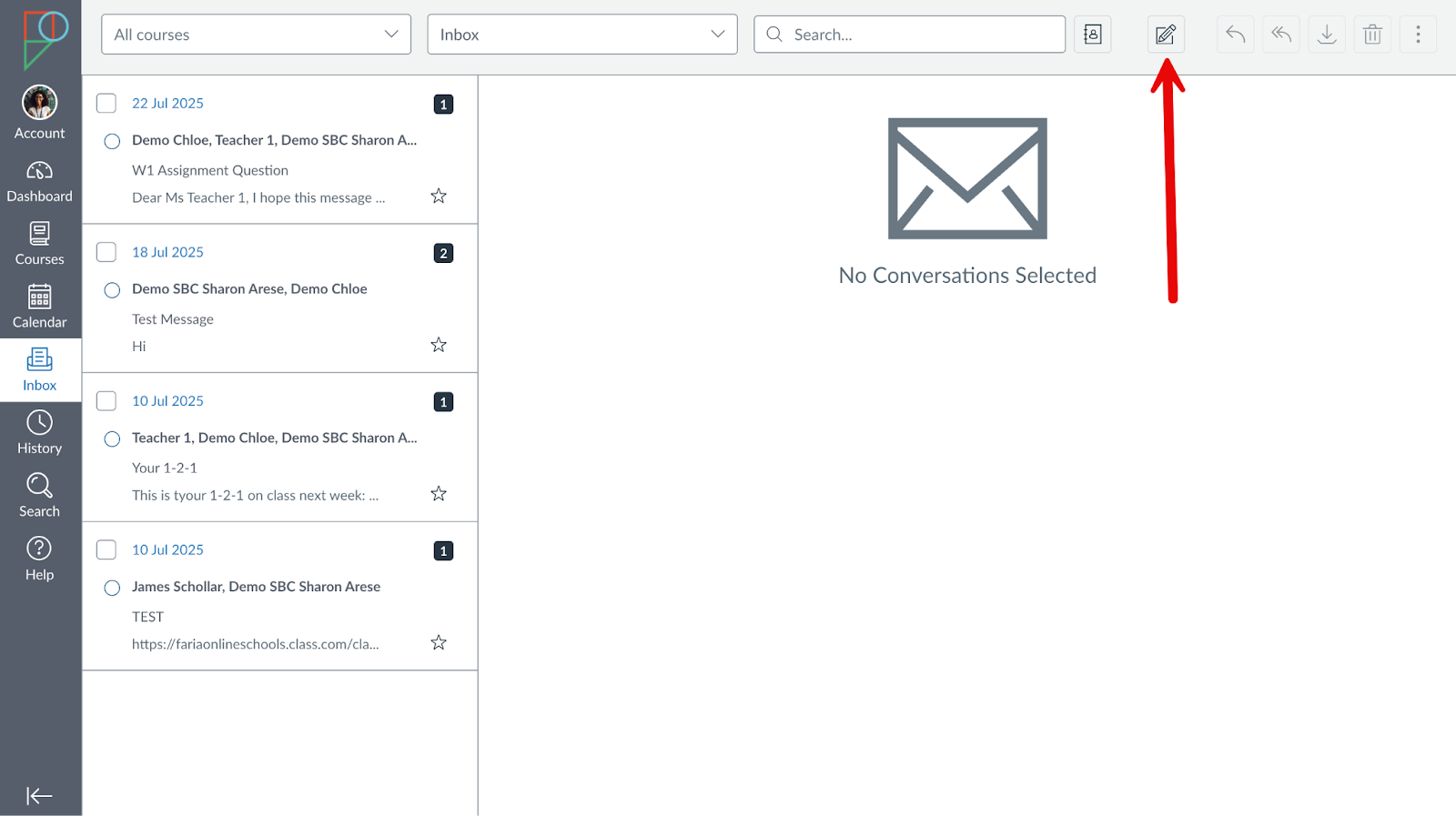The width and height of the screenshot is (1456, 816).
Task: Click the Delete trash can icon
Action: point(1372,35)
